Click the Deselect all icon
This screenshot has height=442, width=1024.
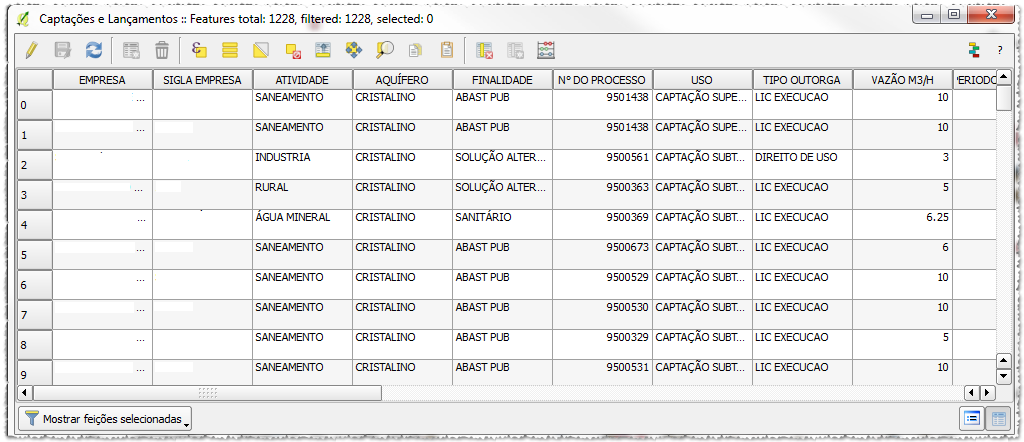click(292, 49)
